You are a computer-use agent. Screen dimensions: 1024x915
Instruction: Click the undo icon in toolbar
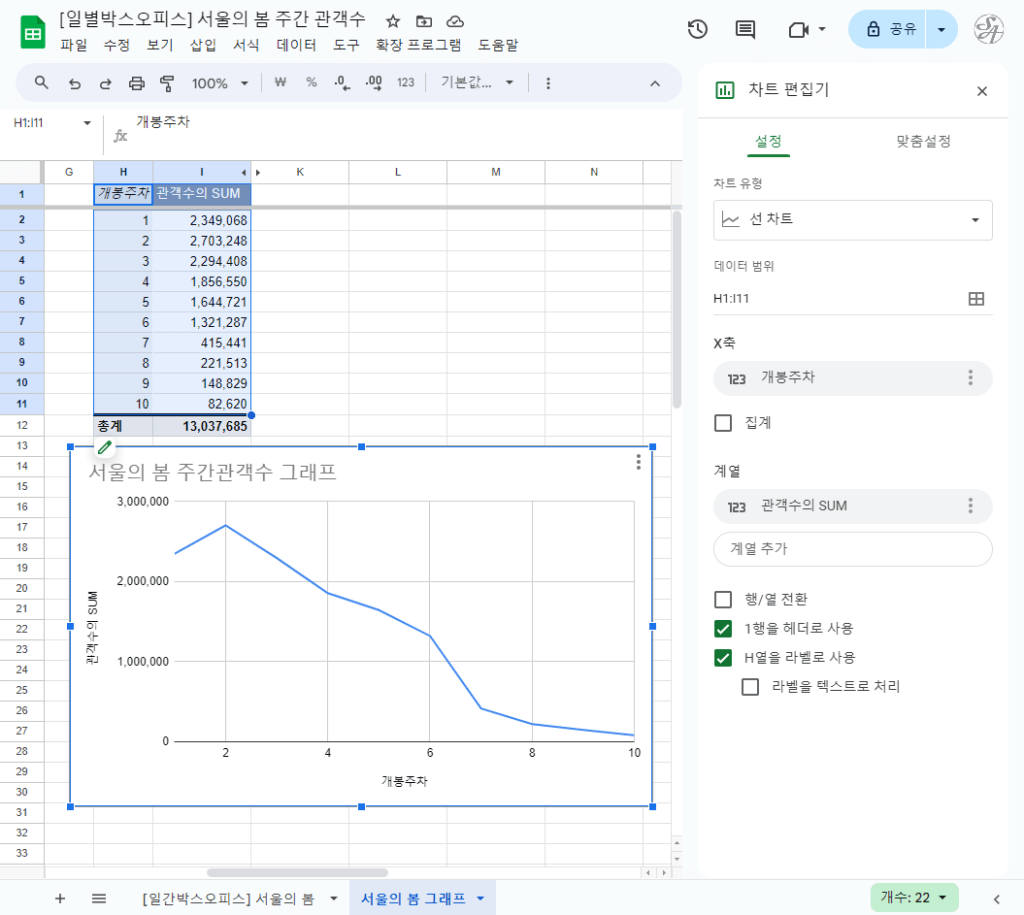click(74, 83)
